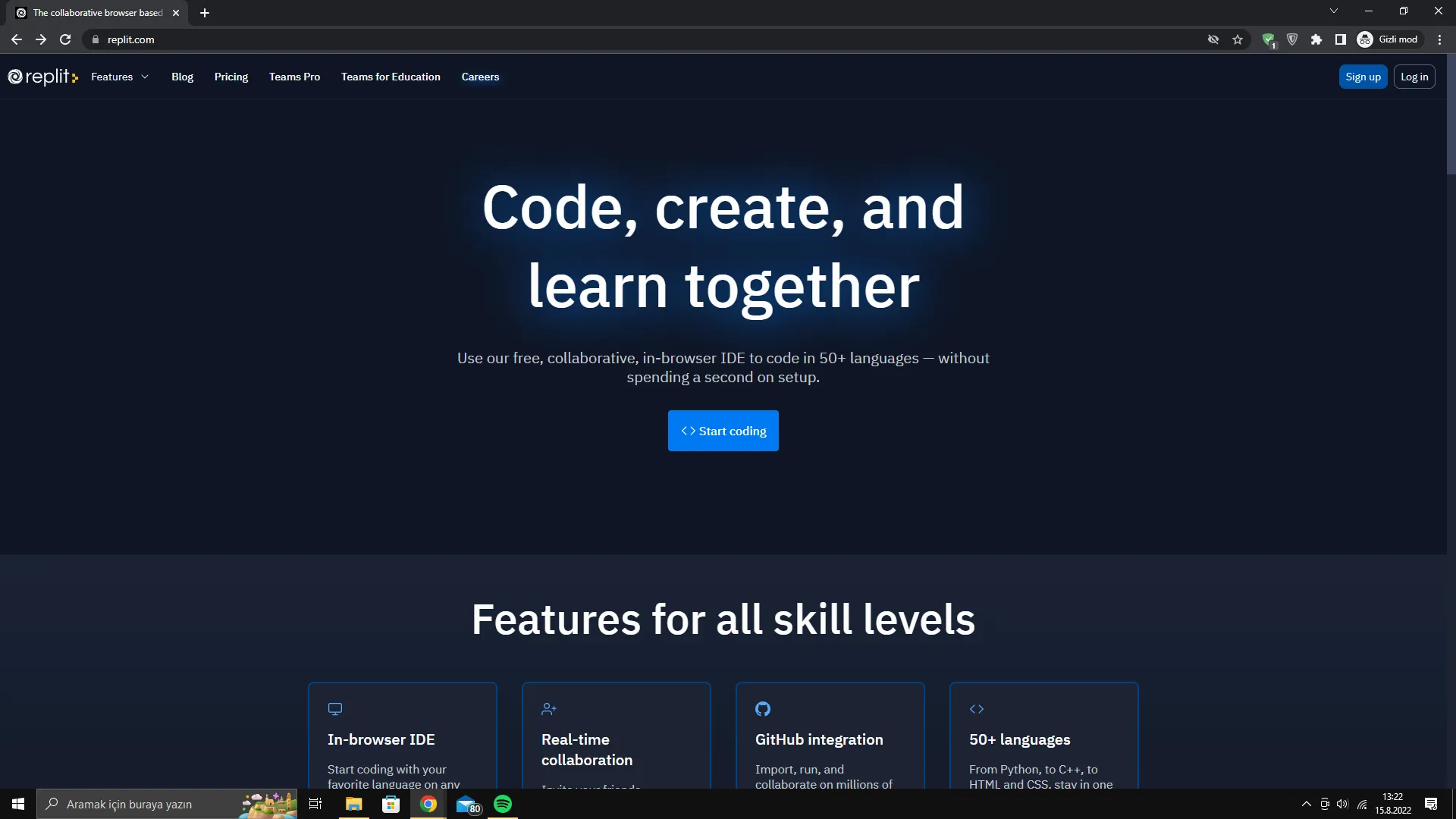Bookmark this page with star icon

(x=1238, y=39)
